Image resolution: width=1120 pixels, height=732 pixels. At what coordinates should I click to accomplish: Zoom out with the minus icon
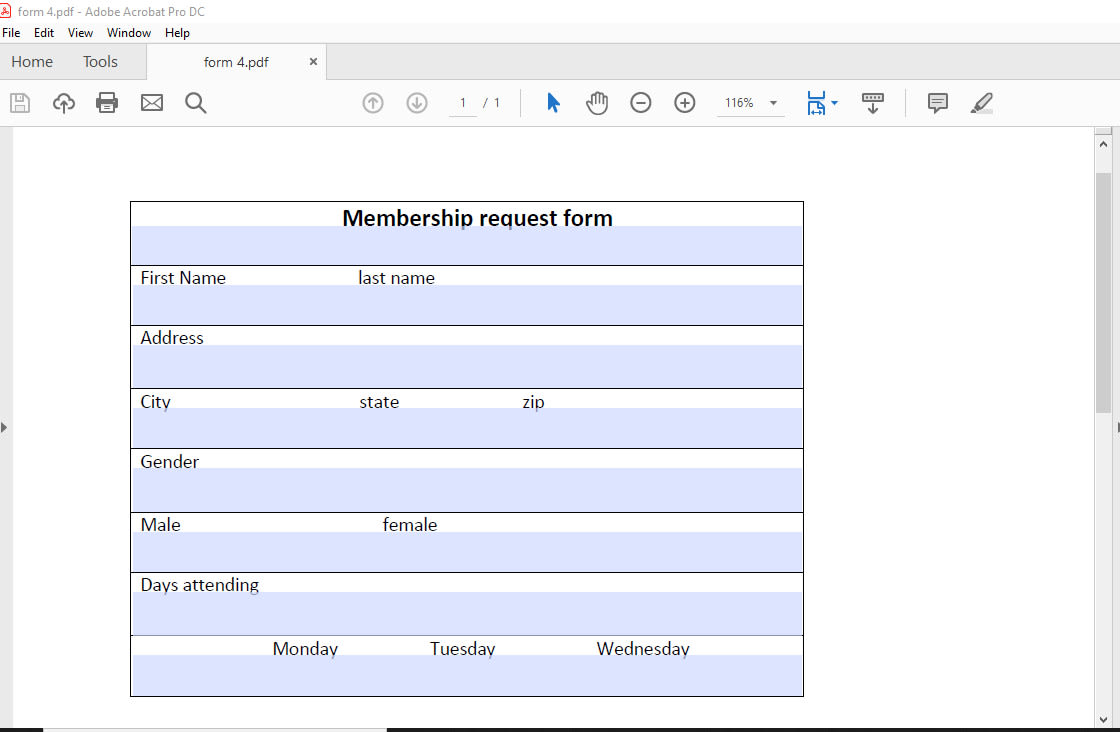pyautogui.click(x=641, y=103)
